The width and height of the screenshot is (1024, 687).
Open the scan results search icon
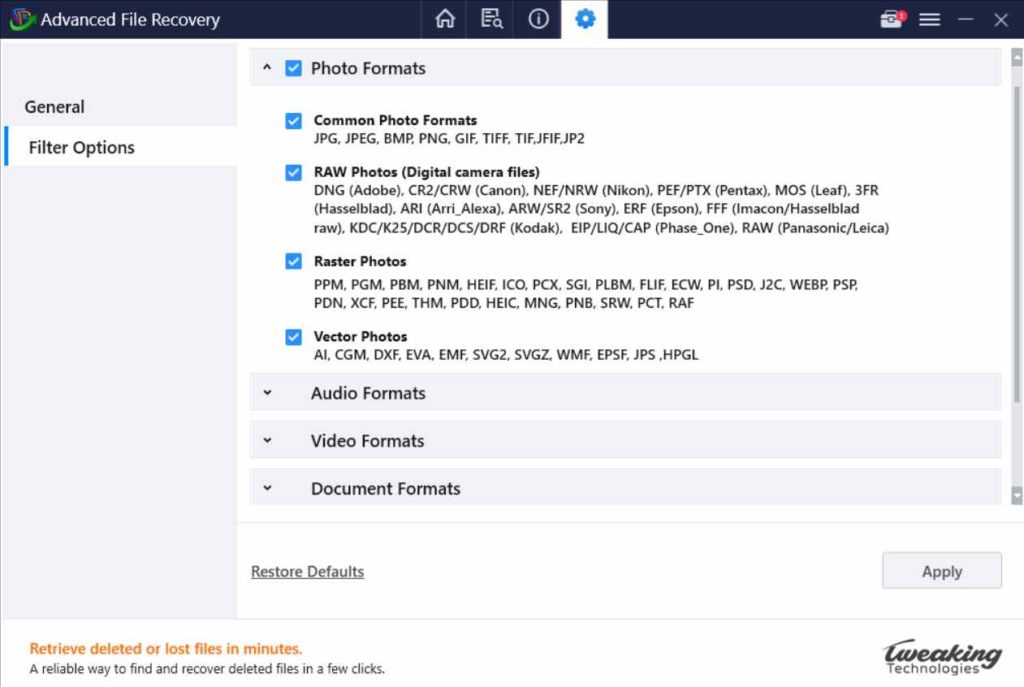[x=491, y=19]
